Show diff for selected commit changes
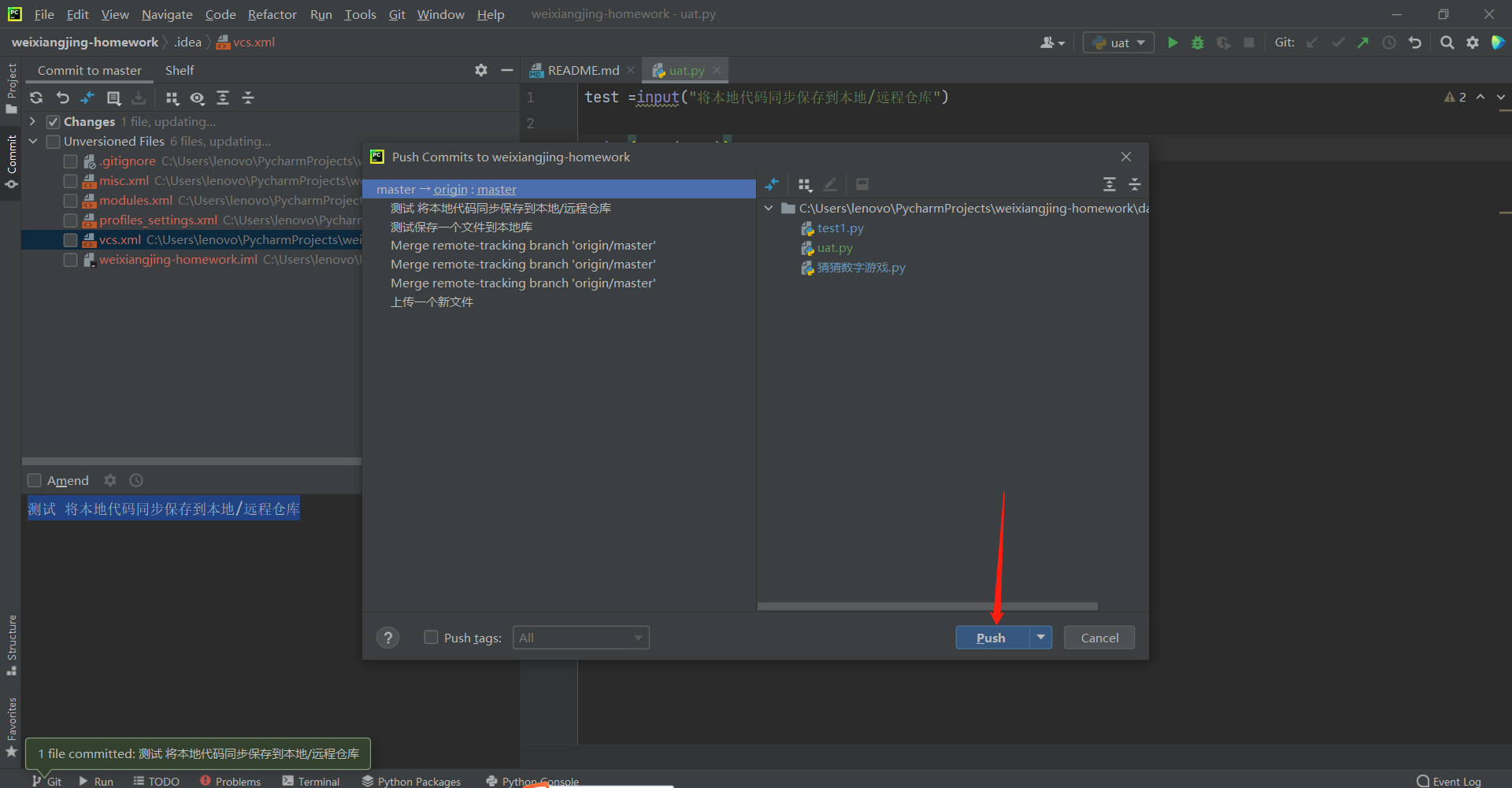The width and height of the screenshot is (1512, 788). [x=87, y=98]
